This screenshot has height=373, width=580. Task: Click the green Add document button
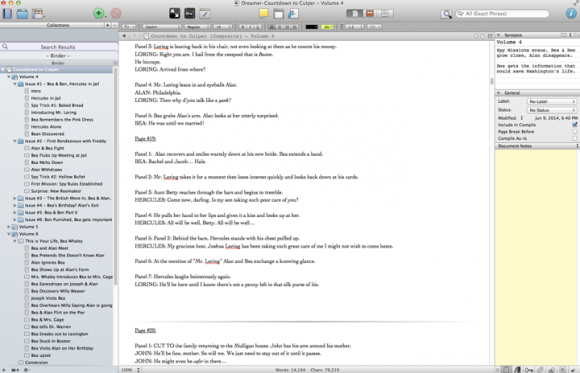point(98,14)
